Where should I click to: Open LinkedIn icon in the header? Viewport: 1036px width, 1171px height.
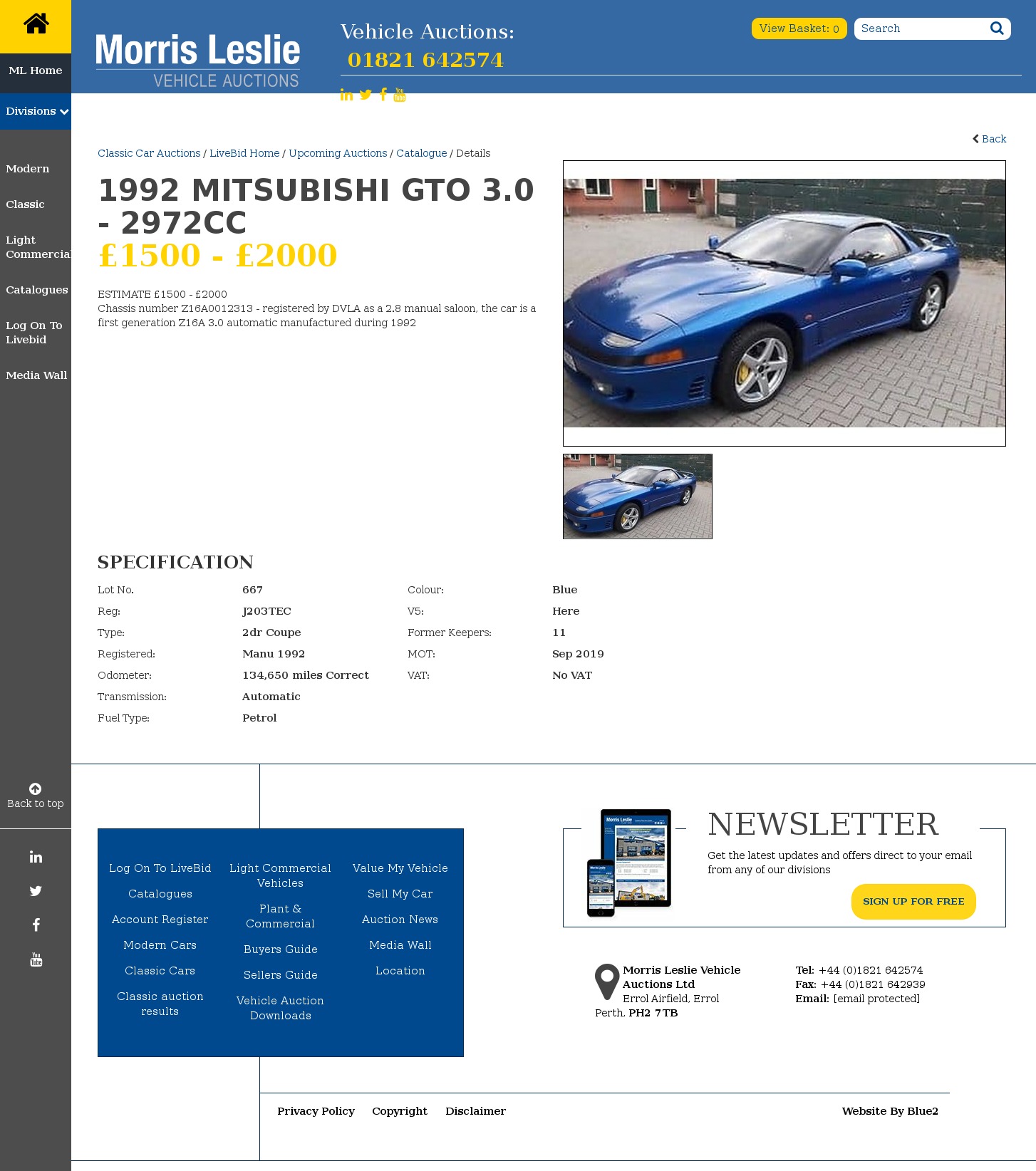(x=346, y=95)
